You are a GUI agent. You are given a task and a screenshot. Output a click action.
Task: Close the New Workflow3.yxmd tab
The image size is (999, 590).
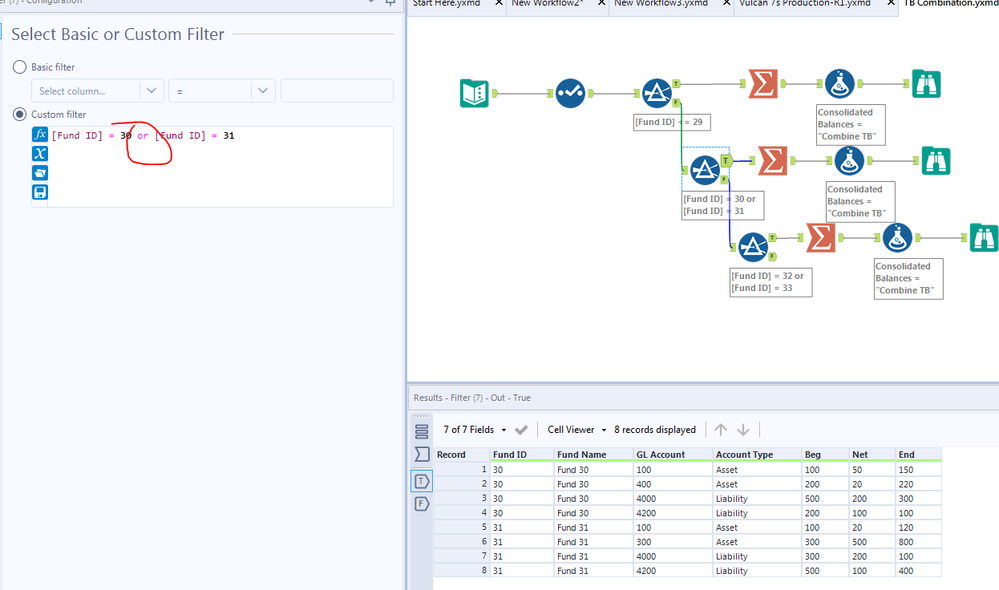(726, 3)
